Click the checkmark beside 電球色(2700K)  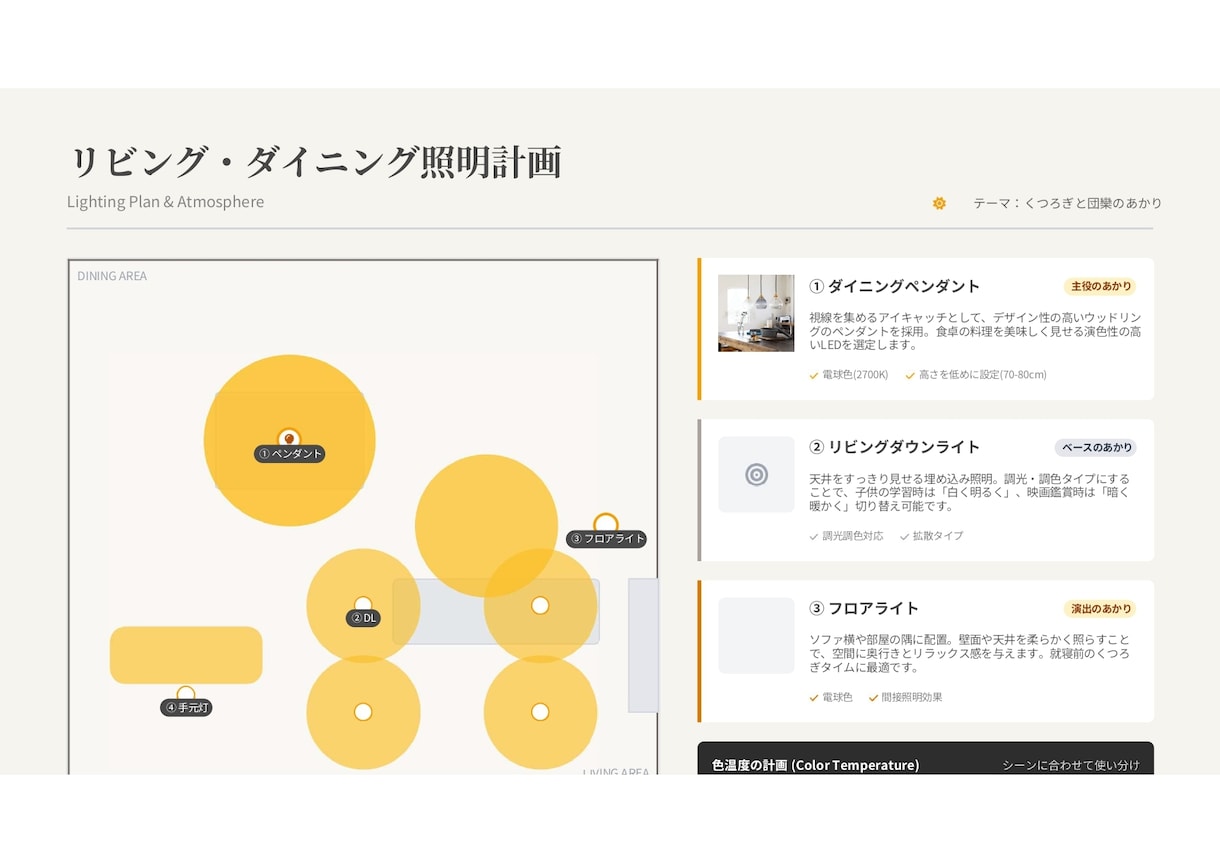point(814,376)
